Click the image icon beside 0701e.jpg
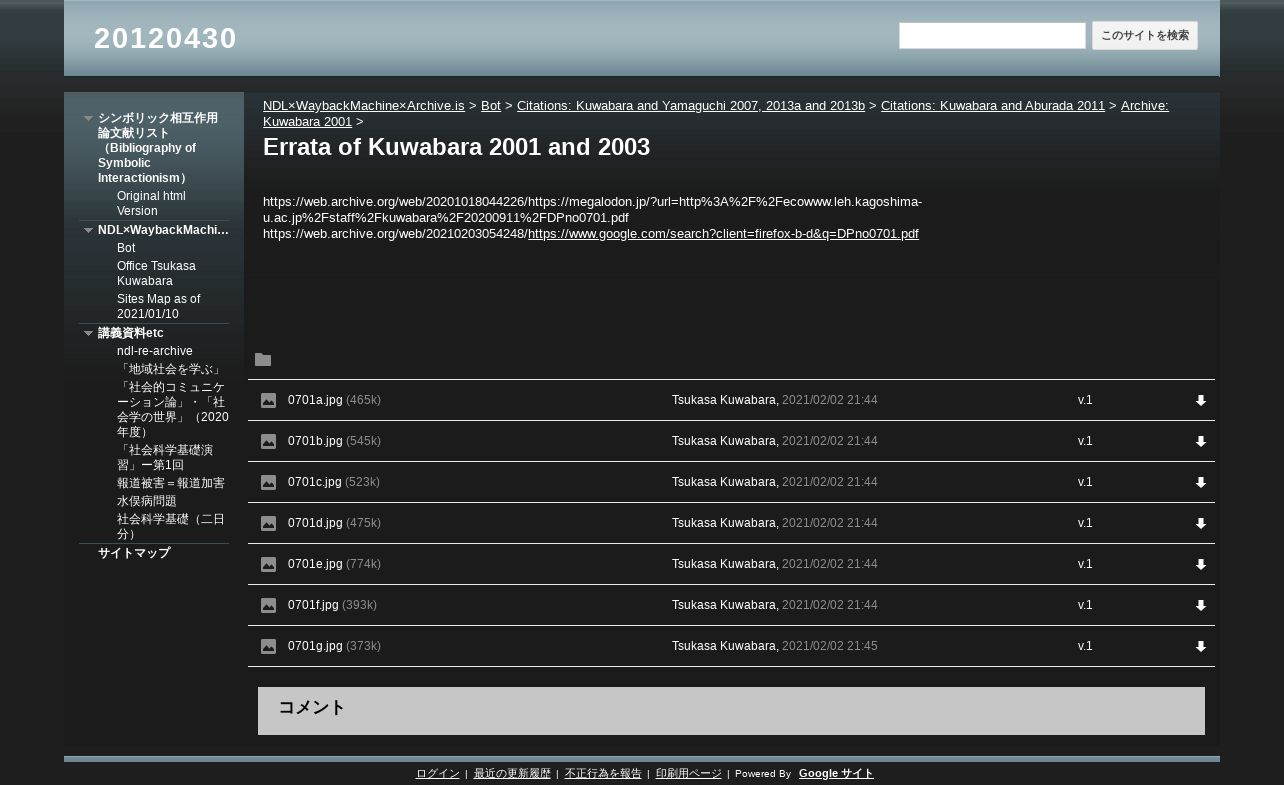 [x=268, y=565]
